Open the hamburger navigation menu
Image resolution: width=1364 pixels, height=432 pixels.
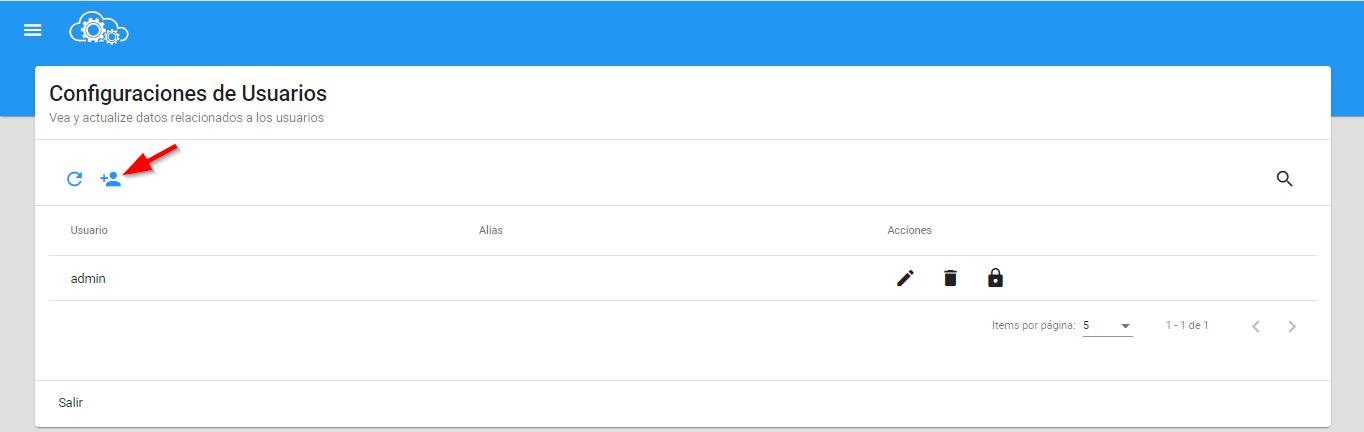click(33, 30)
